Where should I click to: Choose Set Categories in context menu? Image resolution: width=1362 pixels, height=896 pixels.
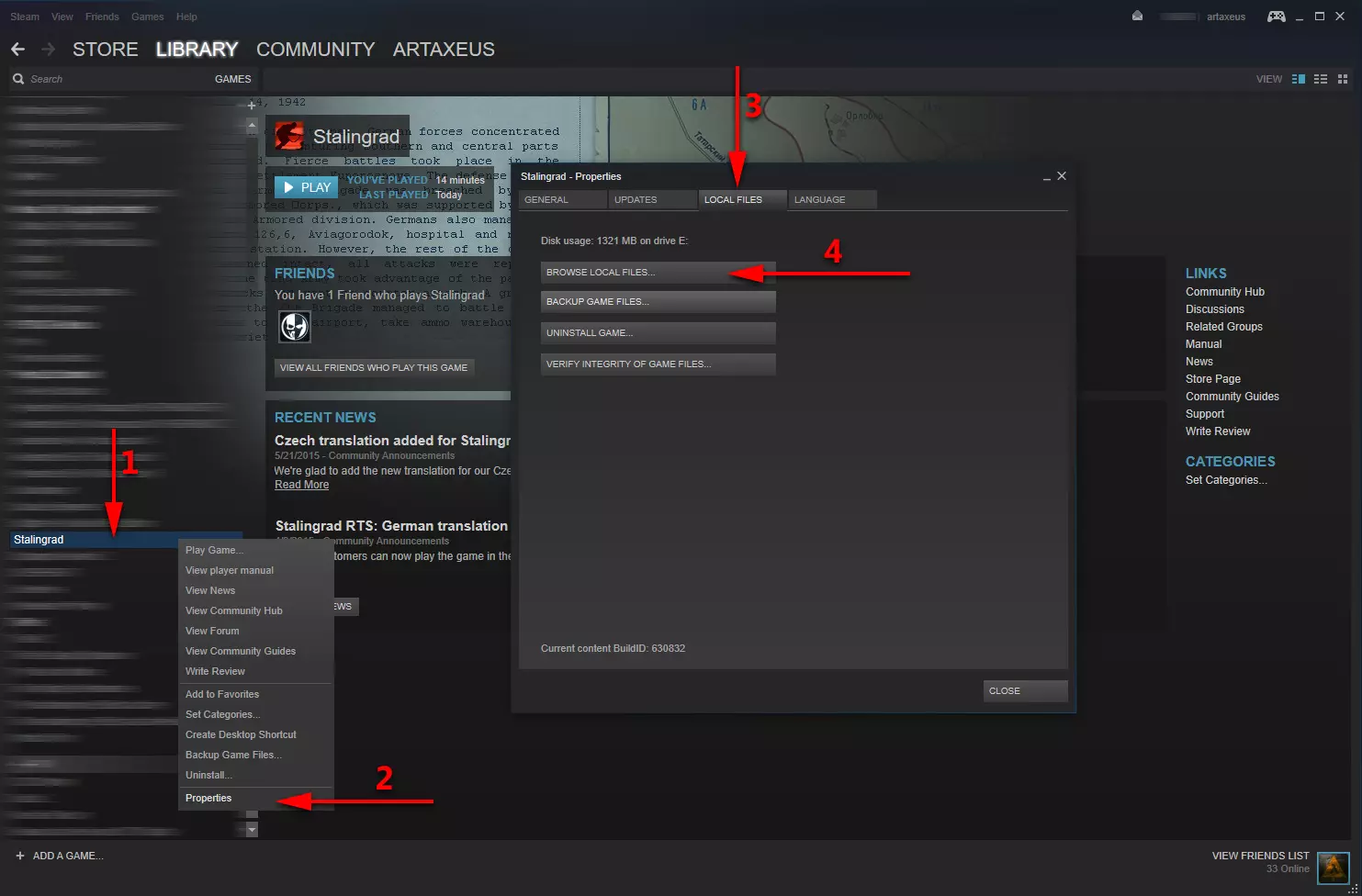[x=255, y=714]
